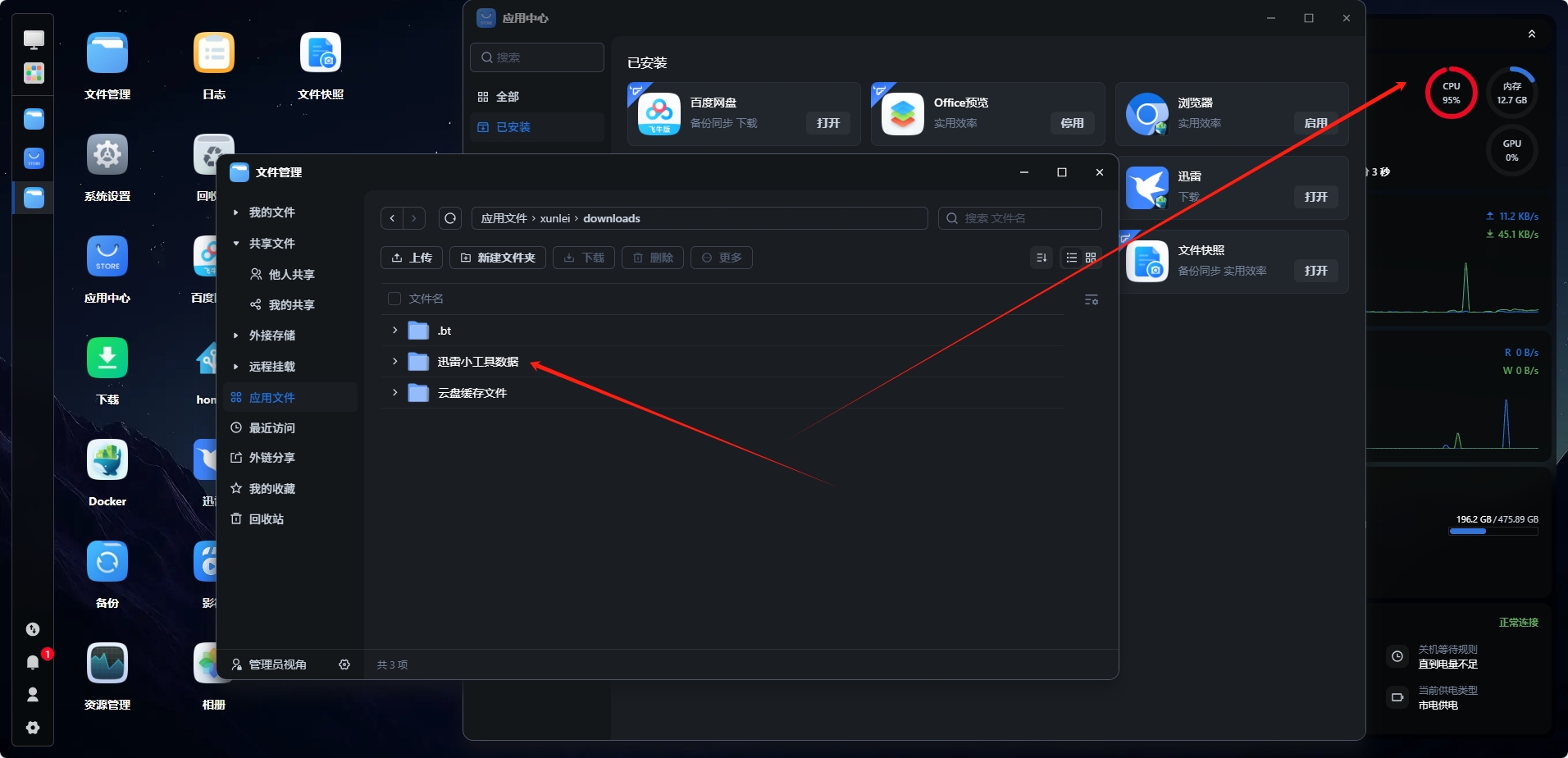Screen dimensions: 1568x758
Task: Open the 文件快照 desktop icon
Action: (321, 53)
